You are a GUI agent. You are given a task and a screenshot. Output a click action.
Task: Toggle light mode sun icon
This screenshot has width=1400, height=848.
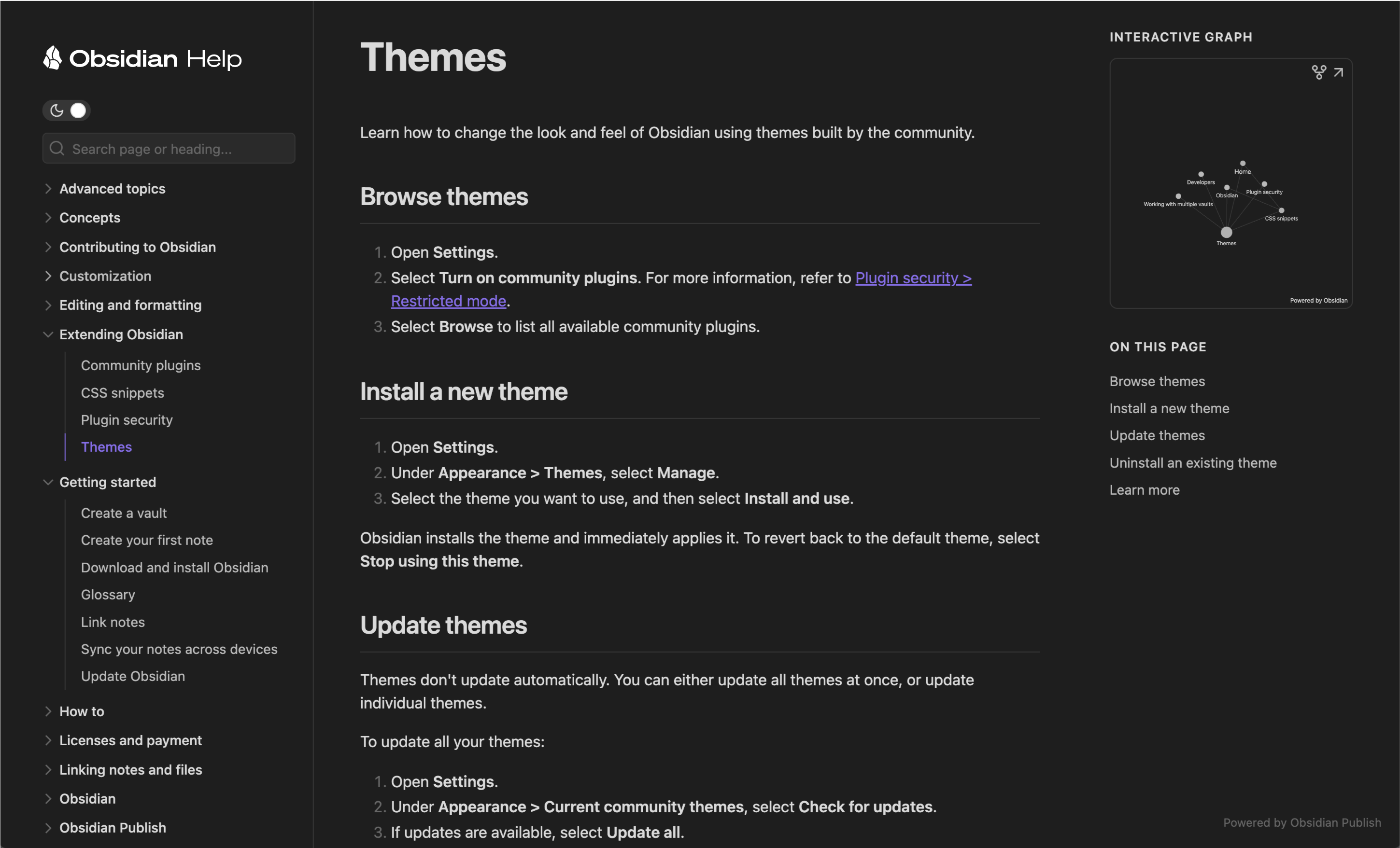click(78, 110)
